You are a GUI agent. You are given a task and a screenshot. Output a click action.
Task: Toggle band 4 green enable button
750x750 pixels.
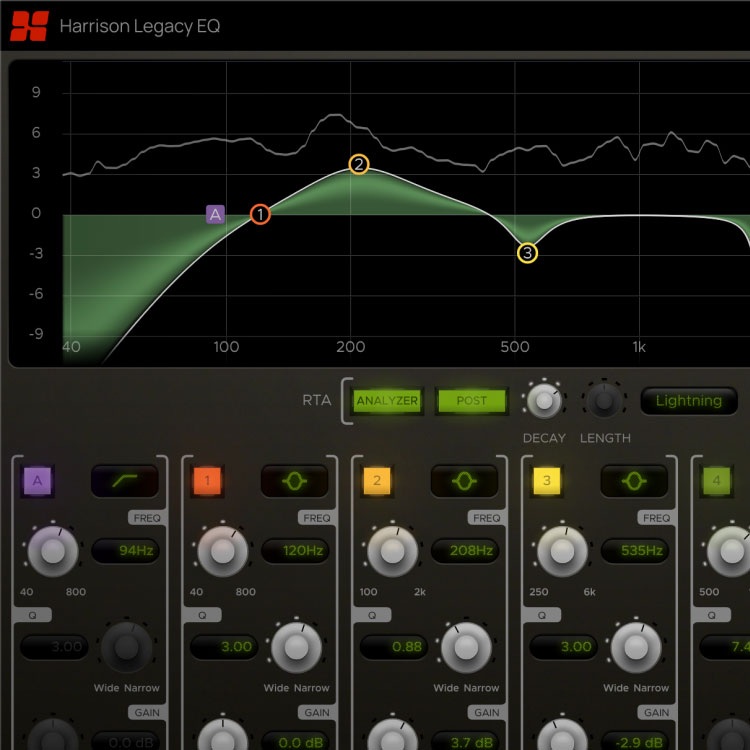[x=716, y=481]
